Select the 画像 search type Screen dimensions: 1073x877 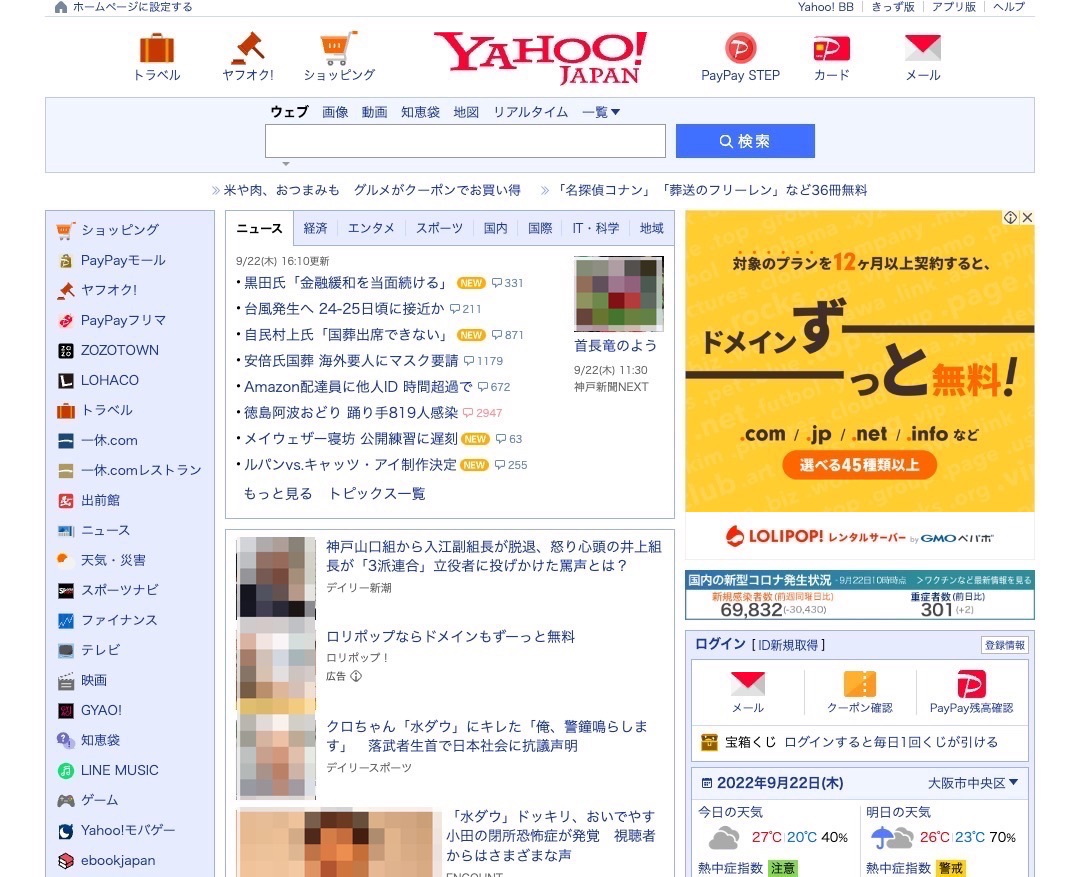(x=335, y=112)
